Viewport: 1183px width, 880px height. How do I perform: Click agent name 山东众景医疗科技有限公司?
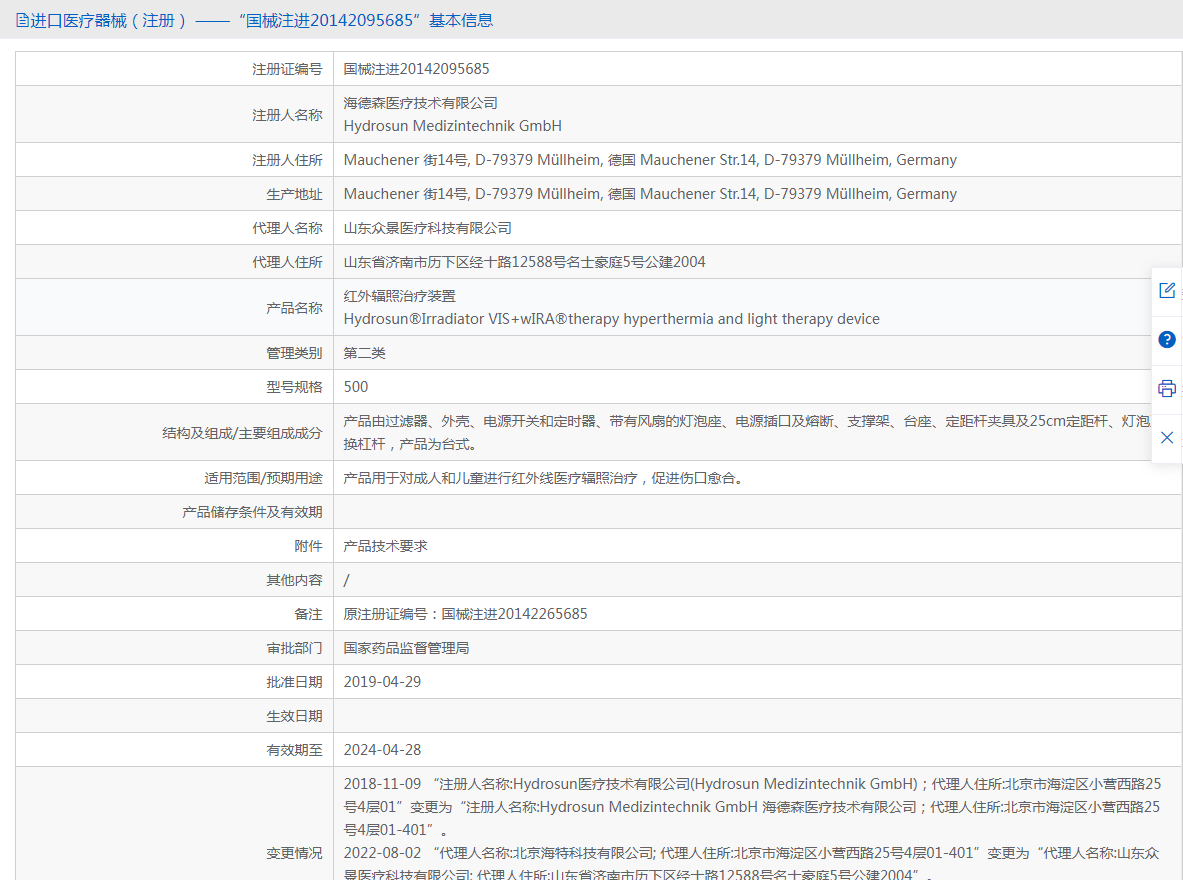[x=428, y=228]
